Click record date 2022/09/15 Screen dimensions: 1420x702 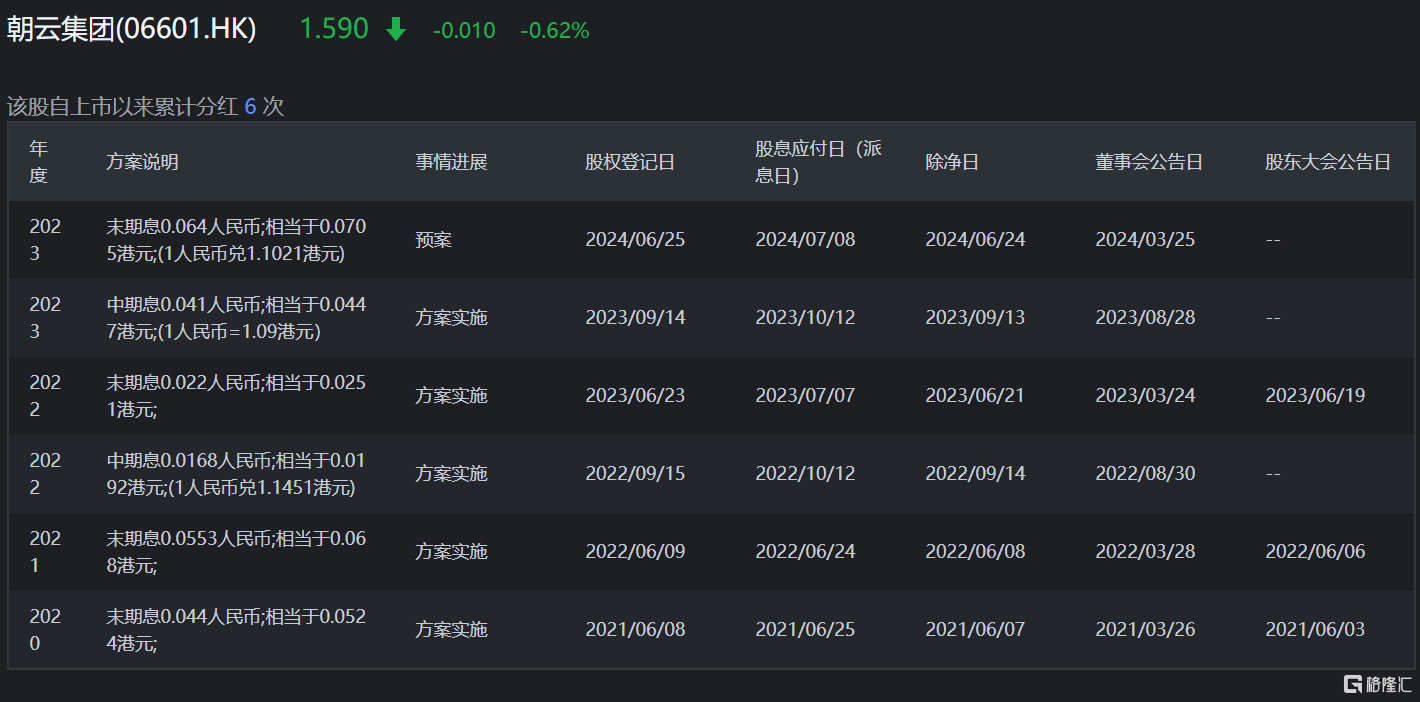coord(635,474)
